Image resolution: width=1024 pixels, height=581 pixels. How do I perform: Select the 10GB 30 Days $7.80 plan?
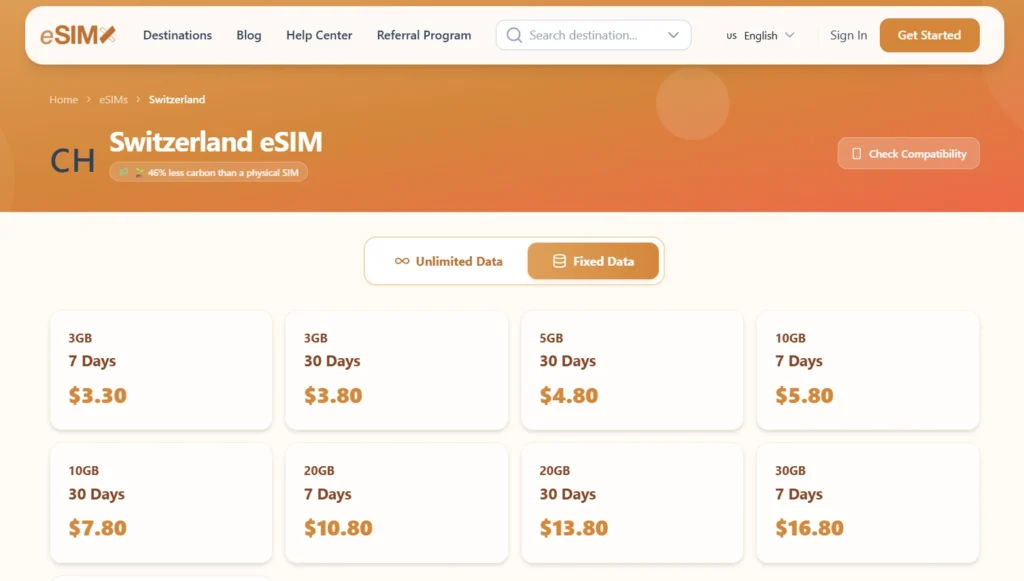point(161,503)
